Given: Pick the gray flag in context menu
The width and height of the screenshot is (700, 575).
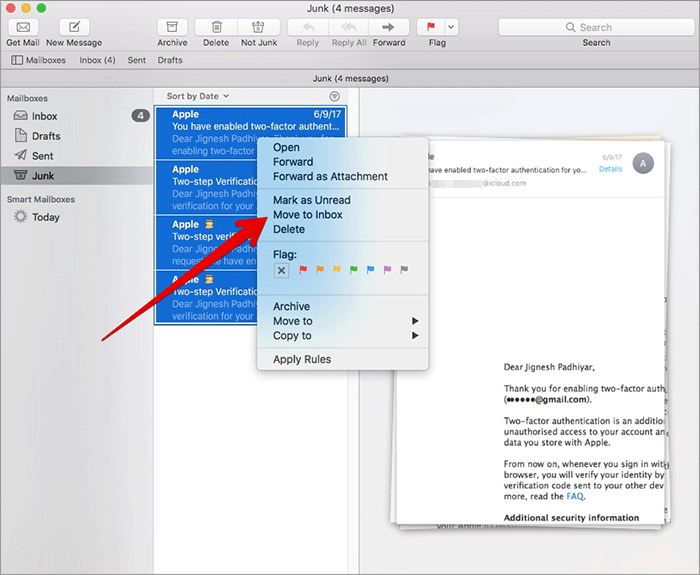Looking at the screenshot, I should coord(404,270).
